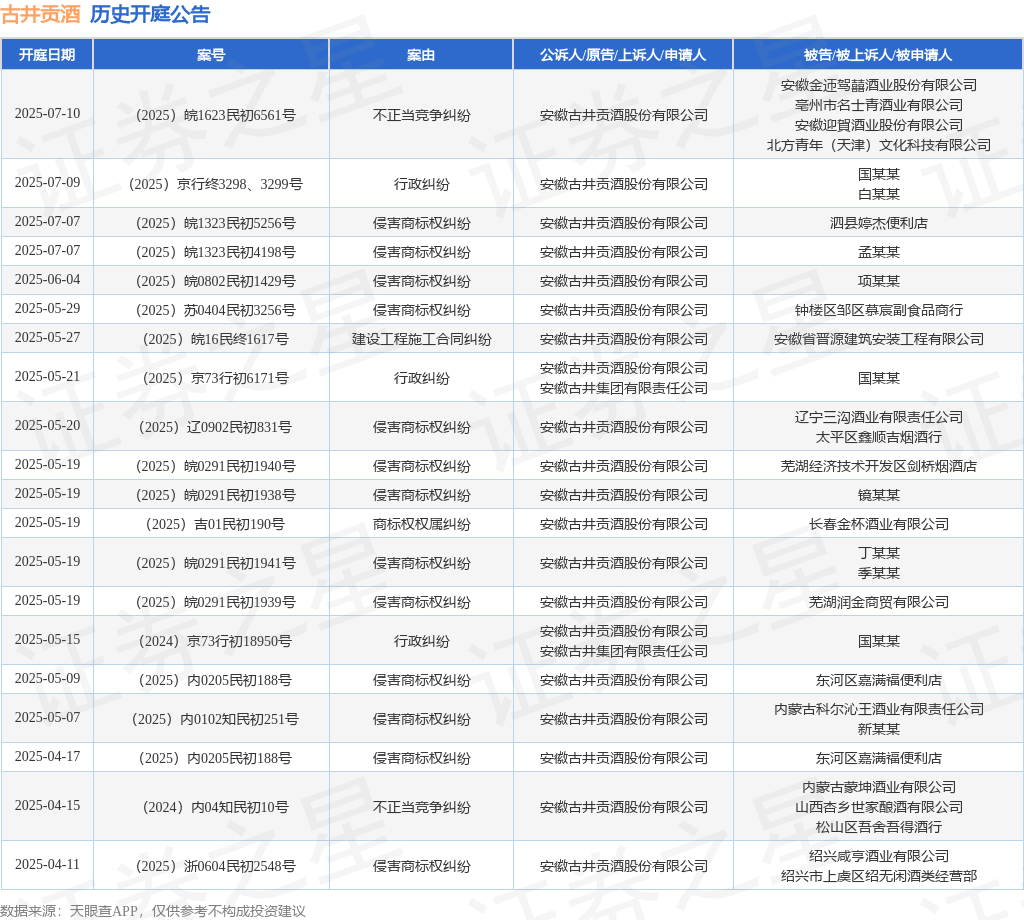
Task: Open case (2025)内0102知民初251号
Action: click(216, 719)
